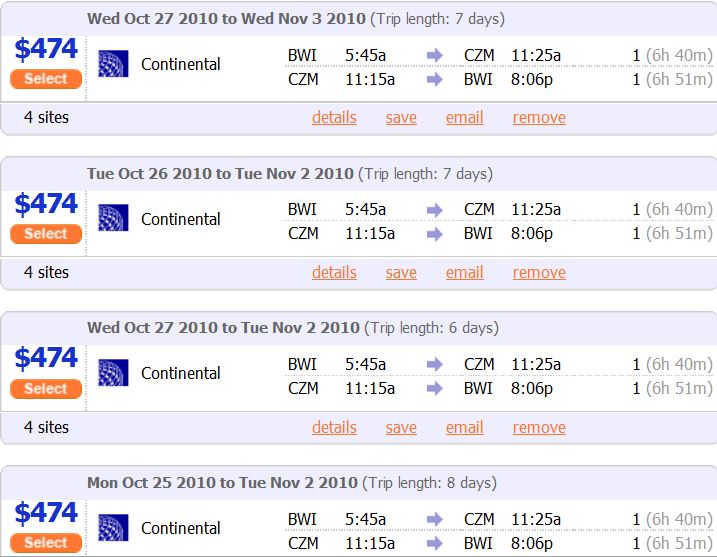Screen dimensions: 717x557
Task: Click Continental logo in Oct 26–Nov 2 result
Action: click(x=113, y=218)
